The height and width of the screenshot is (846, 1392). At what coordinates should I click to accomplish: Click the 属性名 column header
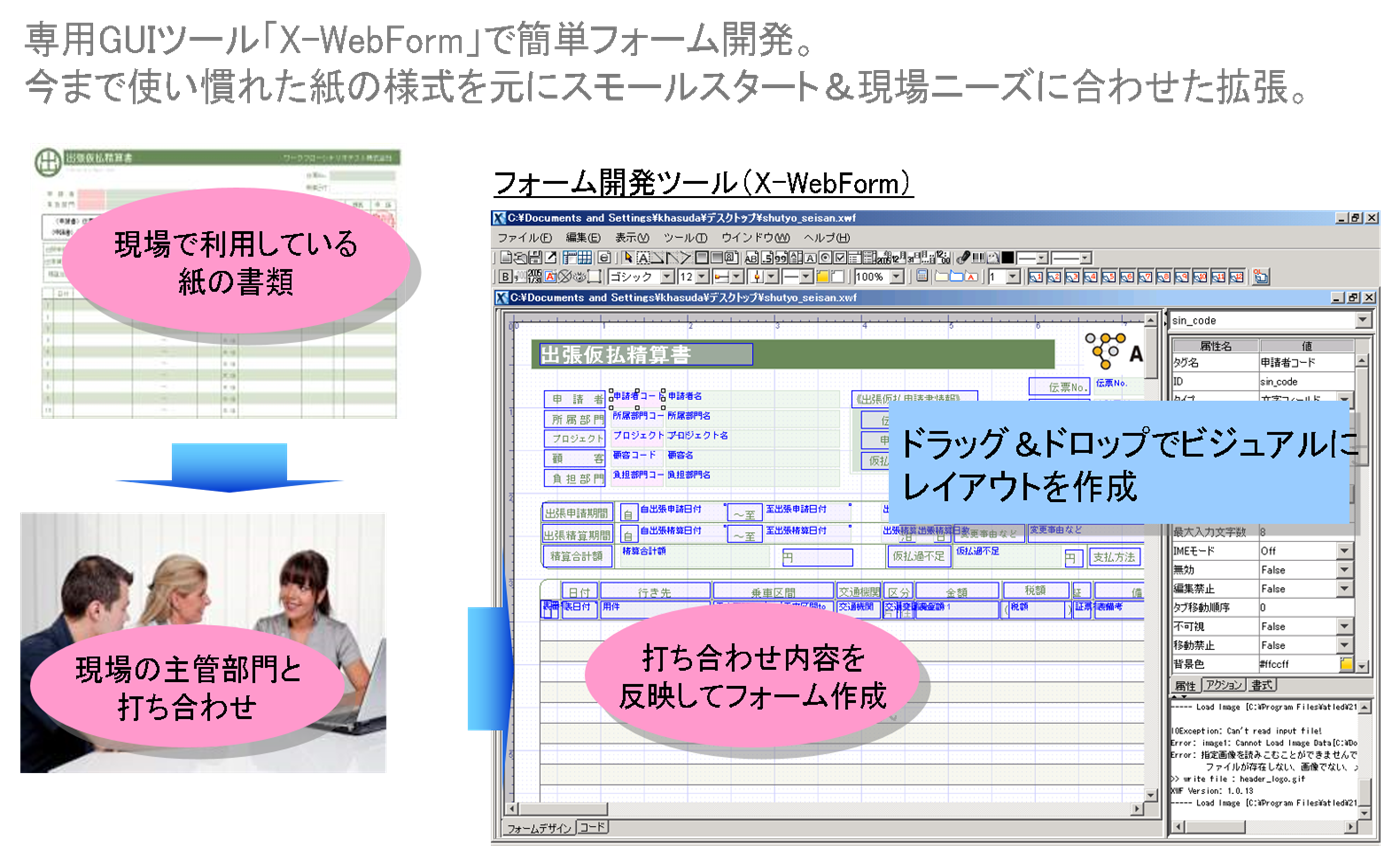coord(1214,344)
